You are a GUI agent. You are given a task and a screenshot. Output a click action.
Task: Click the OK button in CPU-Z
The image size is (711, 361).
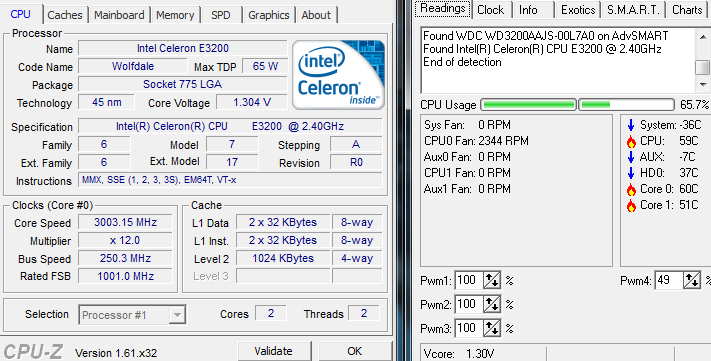pos(355,351)
